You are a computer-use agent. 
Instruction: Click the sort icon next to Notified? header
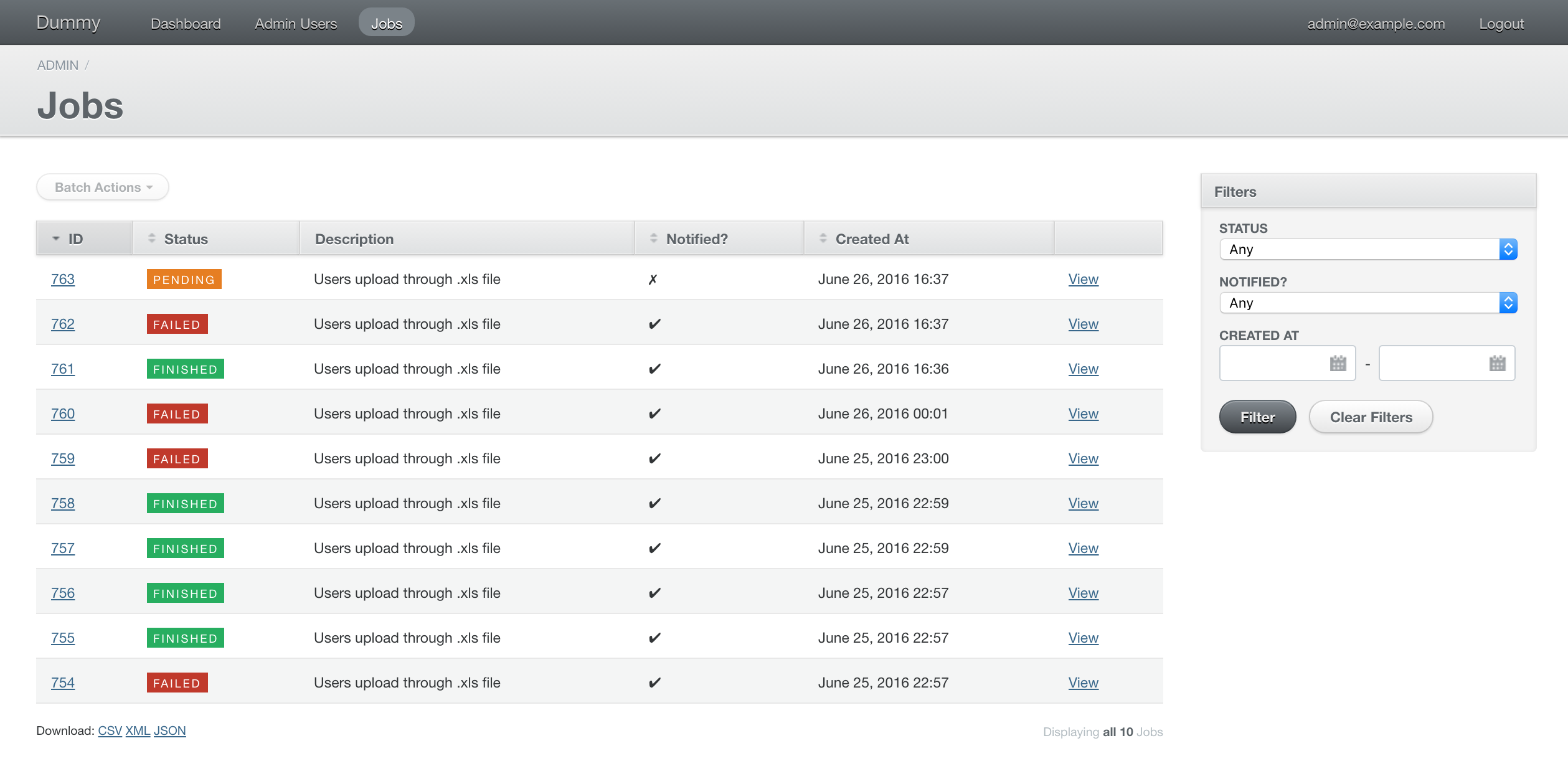point(653,239)
